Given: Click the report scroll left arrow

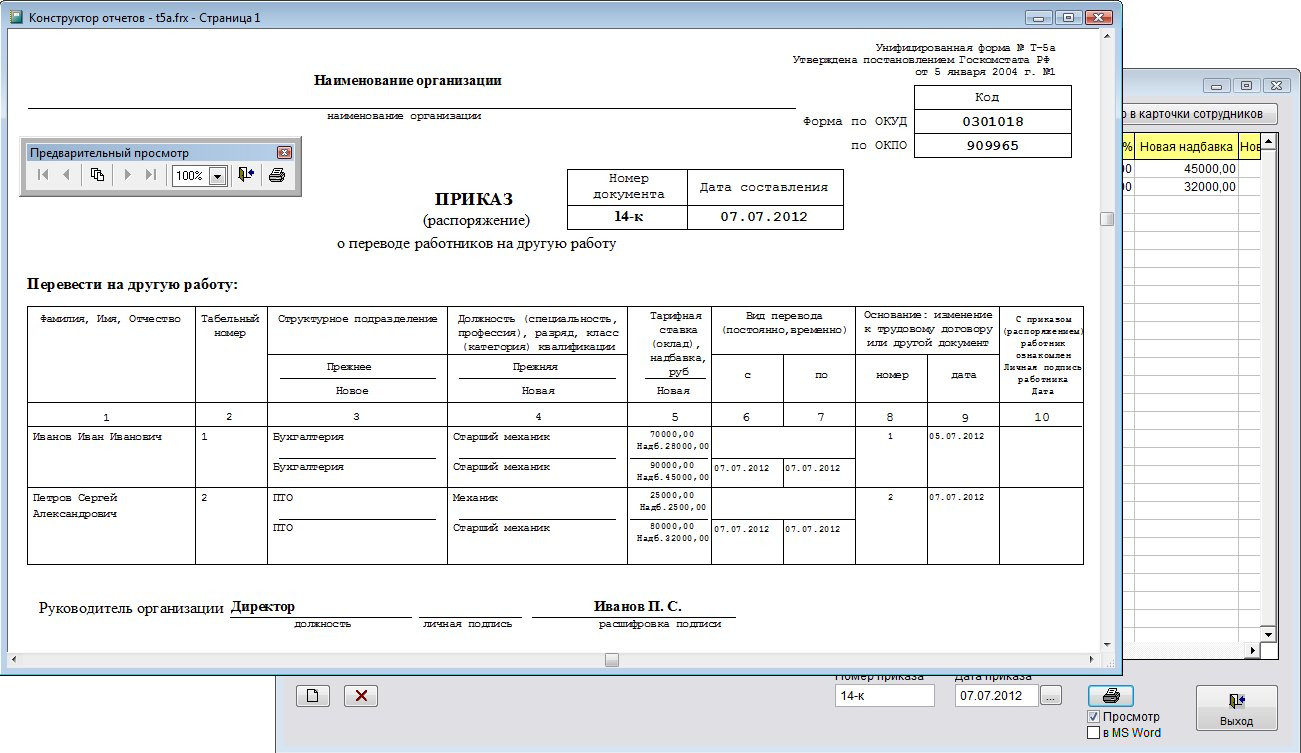Looking at the screenshot, I should pyautogui.click(x=15, y=659).
